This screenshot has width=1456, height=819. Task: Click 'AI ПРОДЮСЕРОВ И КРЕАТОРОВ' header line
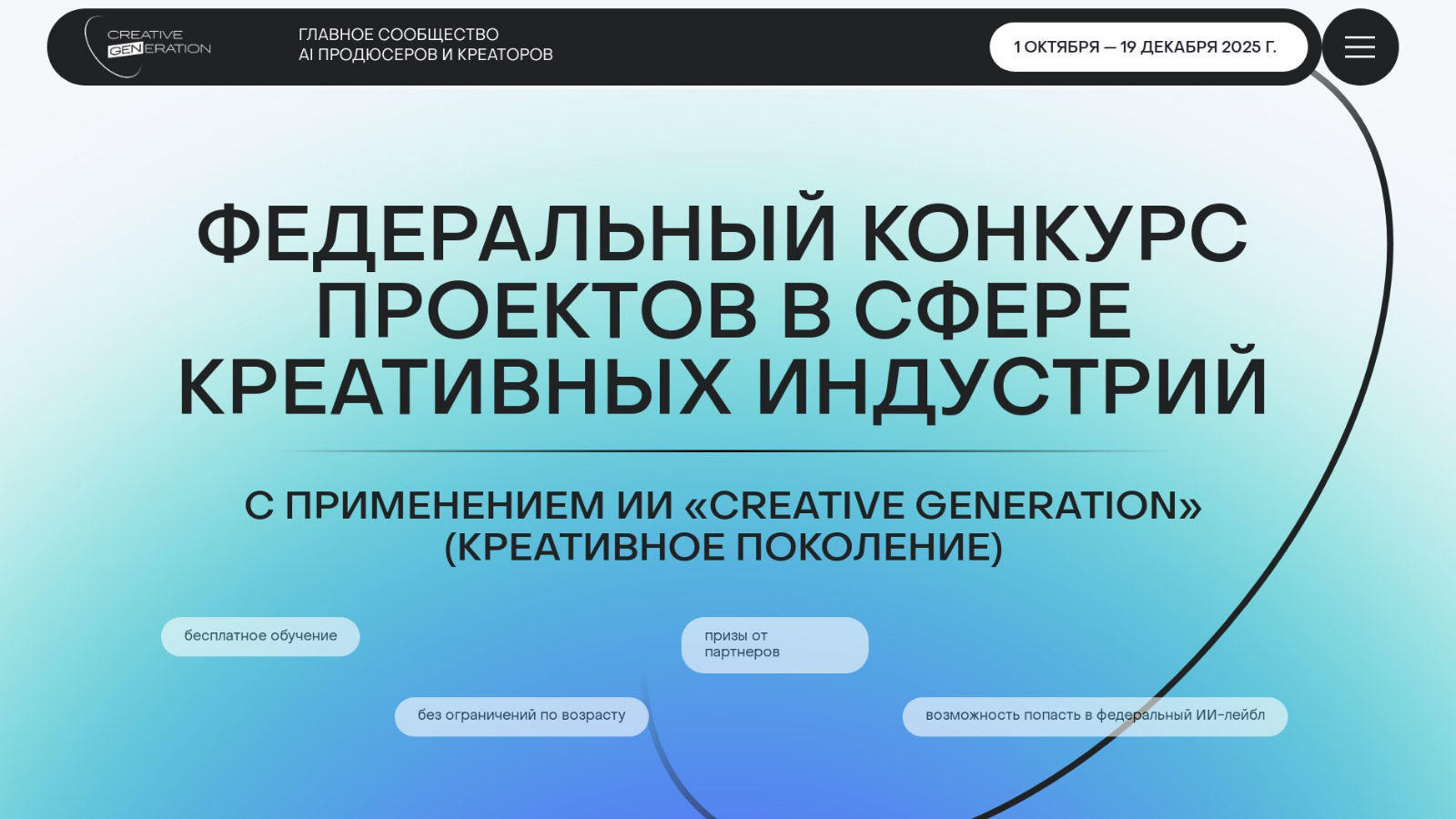pyautogui.click(x=426, y=55)
